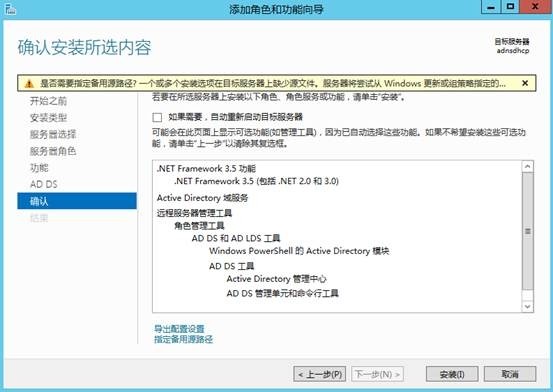Select 'Windows PowerShell 的 Active Directory 模块' row

click(x=299, y=251)
